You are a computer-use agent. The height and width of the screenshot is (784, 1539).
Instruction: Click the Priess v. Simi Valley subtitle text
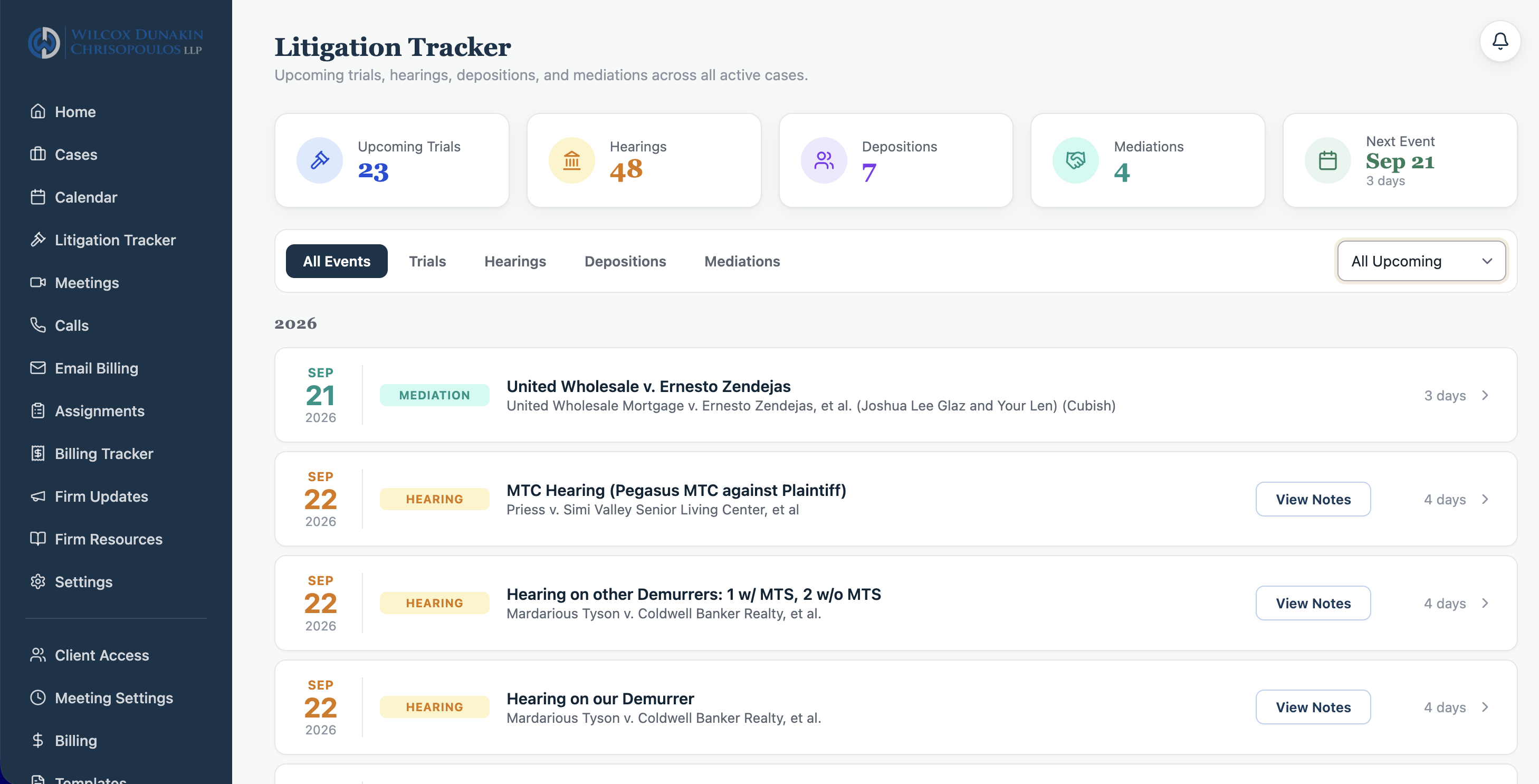653,510
